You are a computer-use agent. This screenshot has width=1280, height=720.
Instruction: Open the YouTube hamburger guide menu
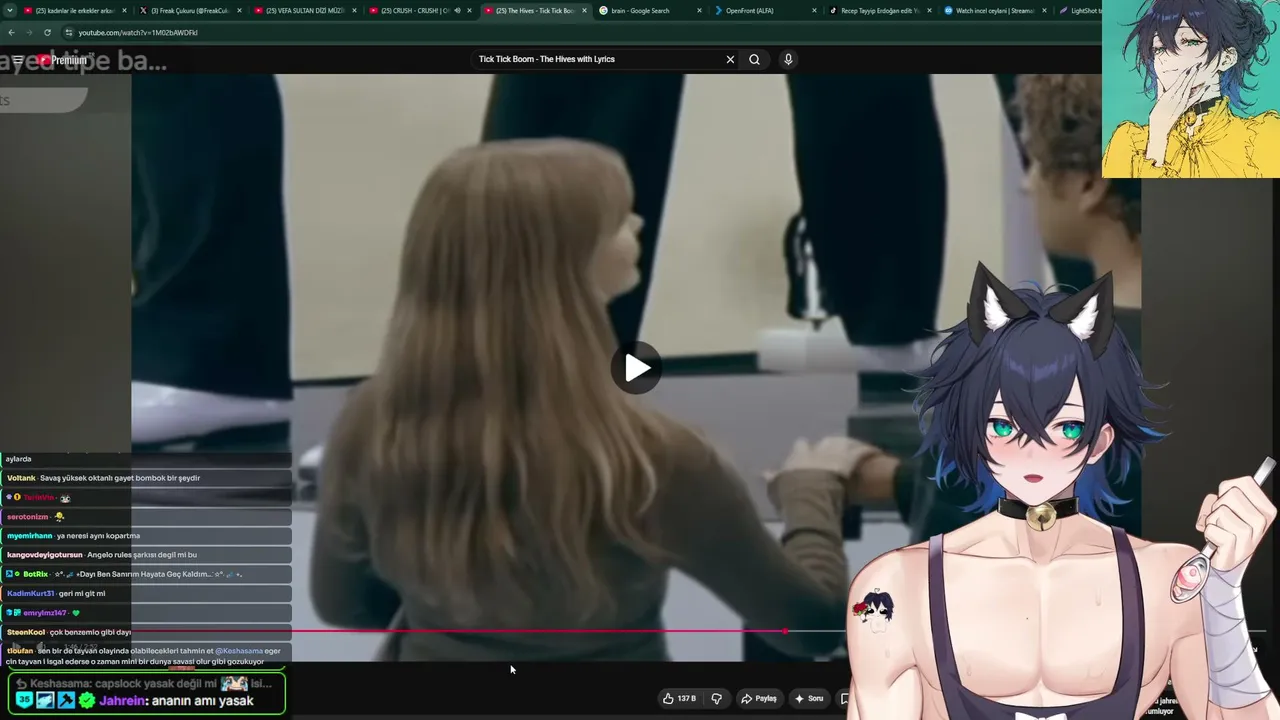(18, 60)
